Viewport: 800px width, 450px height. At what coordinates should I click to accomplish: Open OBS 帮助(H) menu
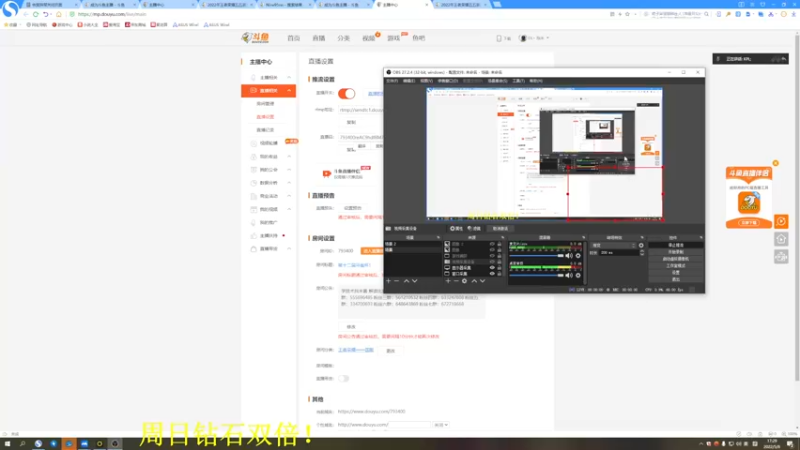coord(536,81)
